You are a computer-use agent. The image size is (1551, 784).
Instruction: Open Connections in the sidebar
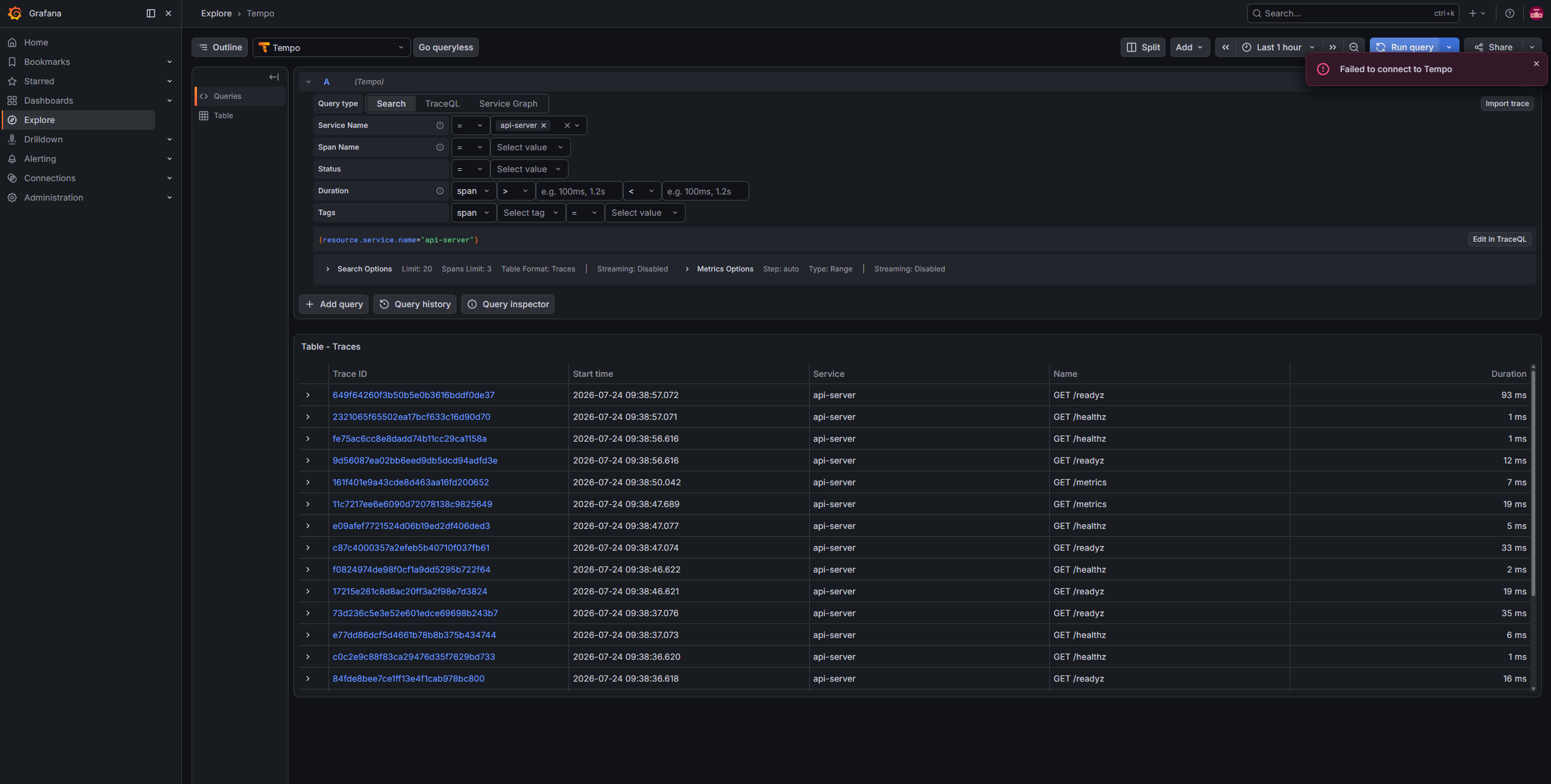[x=50, y=178]
